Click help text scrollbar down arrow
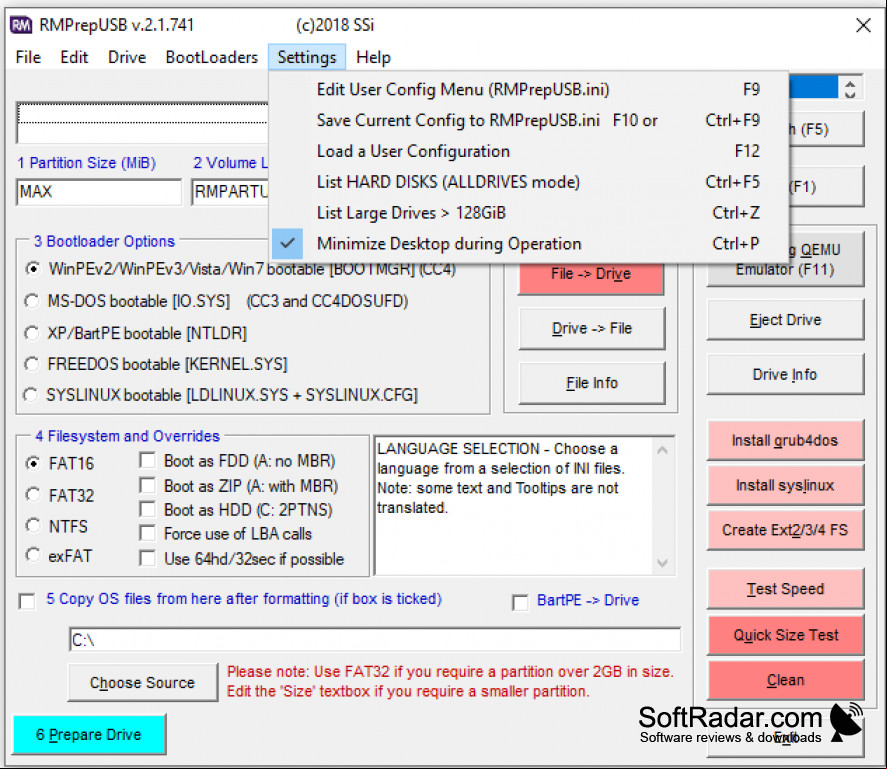The width and height of the screenshot is (887, 769). [662, 563]
